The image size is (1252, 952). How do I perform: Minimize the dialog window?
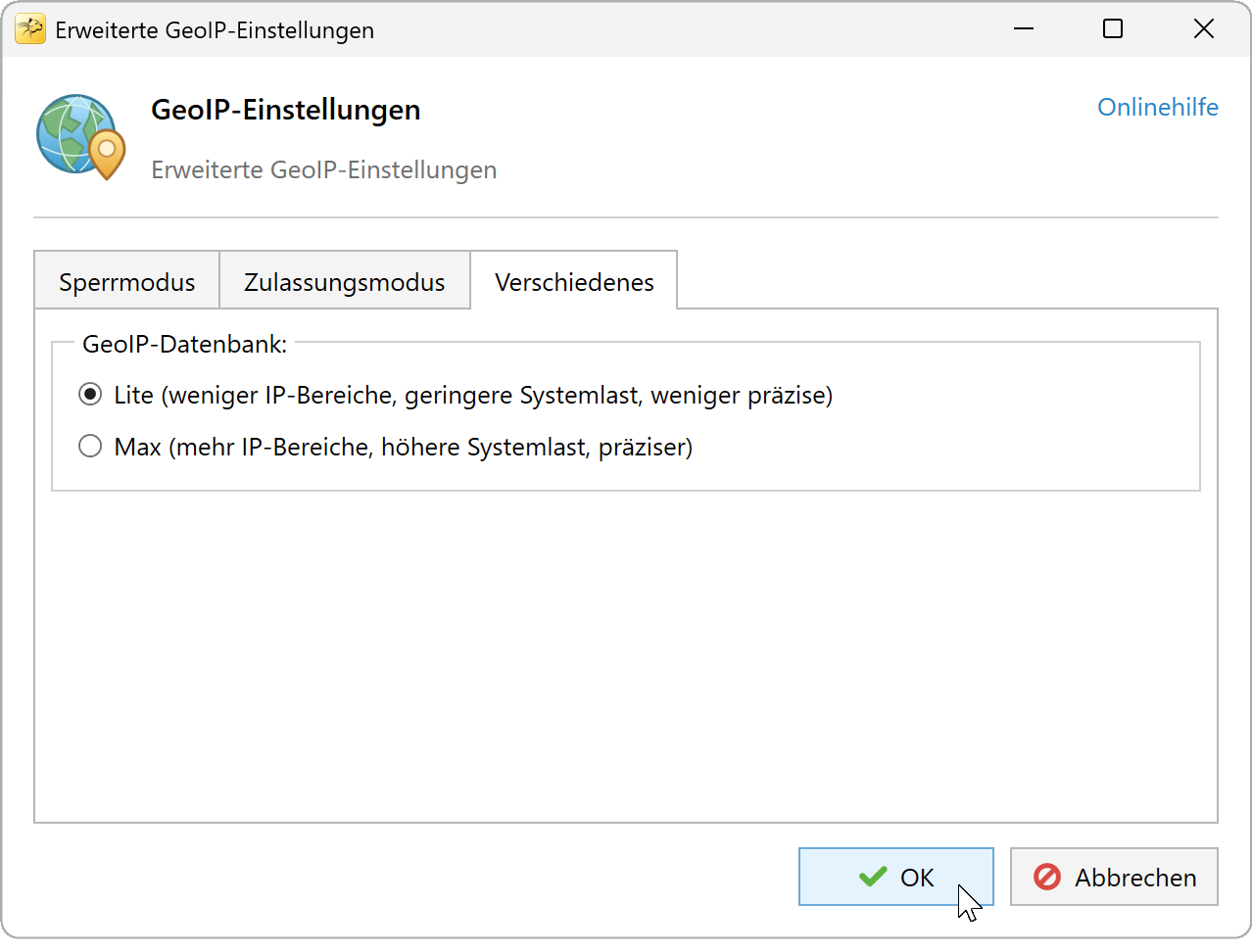click(x=1024, y=29)
